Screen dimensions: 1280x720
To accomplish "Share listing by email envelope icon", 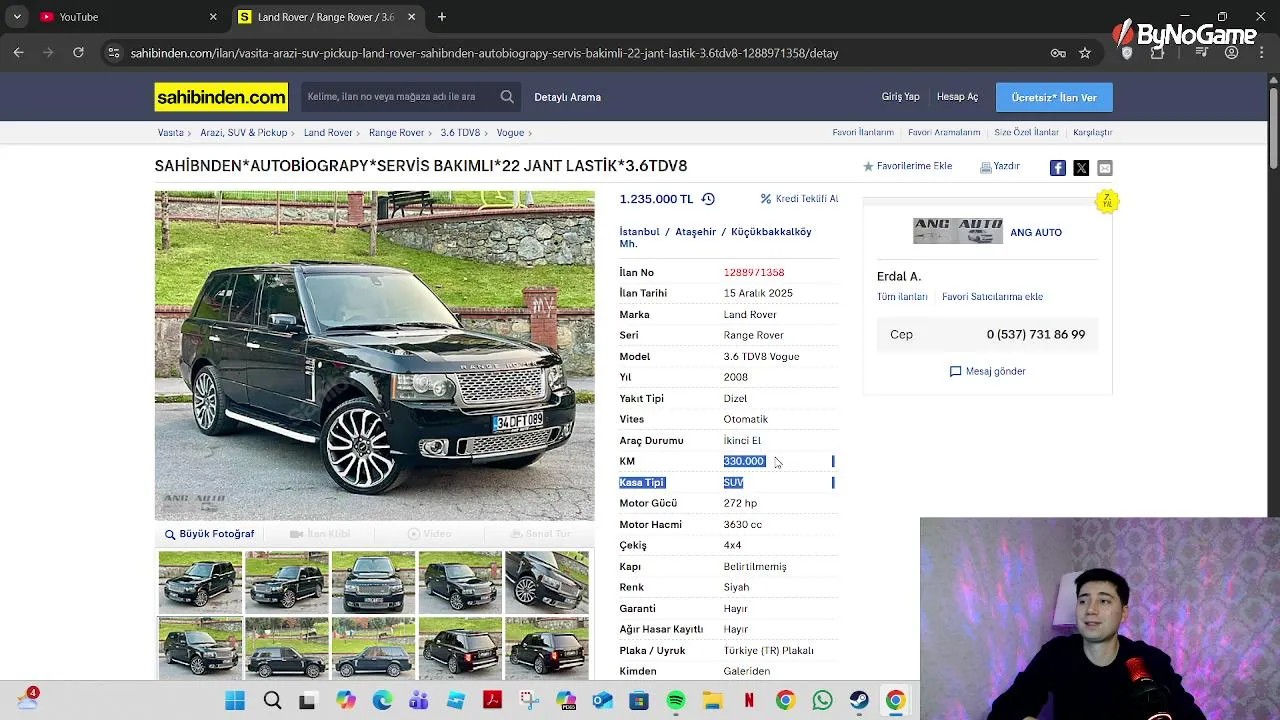I will (x=1105, y=168).
